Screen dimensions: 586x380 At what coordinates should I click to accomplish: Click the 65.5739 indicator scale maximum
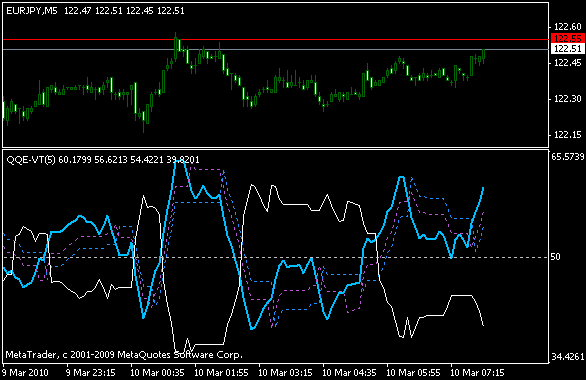point(568,157)
